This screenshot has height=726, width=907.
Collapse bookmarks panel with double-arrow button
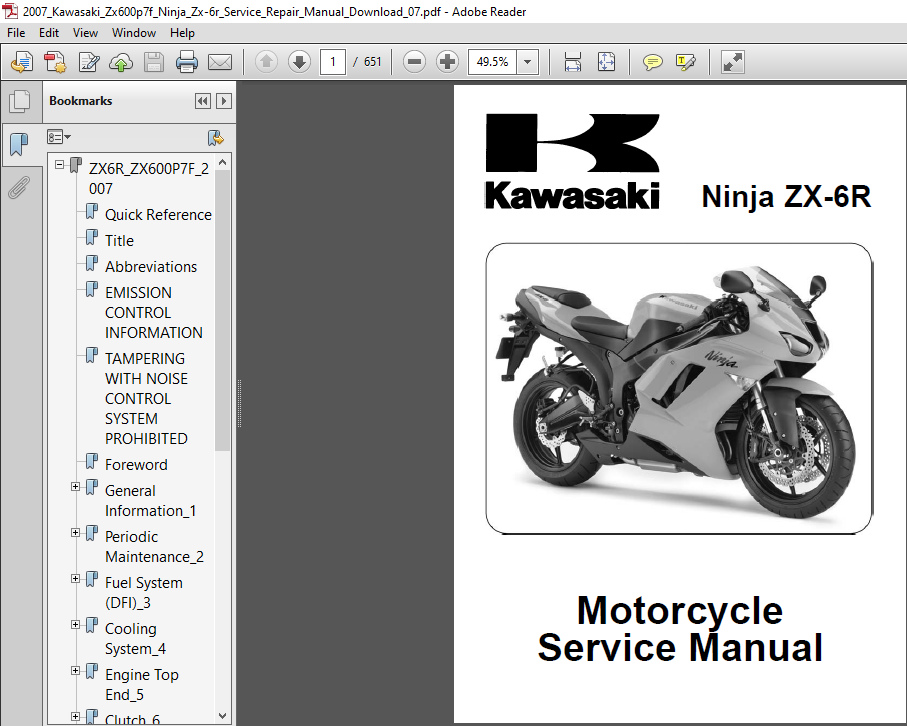point(202,101)
